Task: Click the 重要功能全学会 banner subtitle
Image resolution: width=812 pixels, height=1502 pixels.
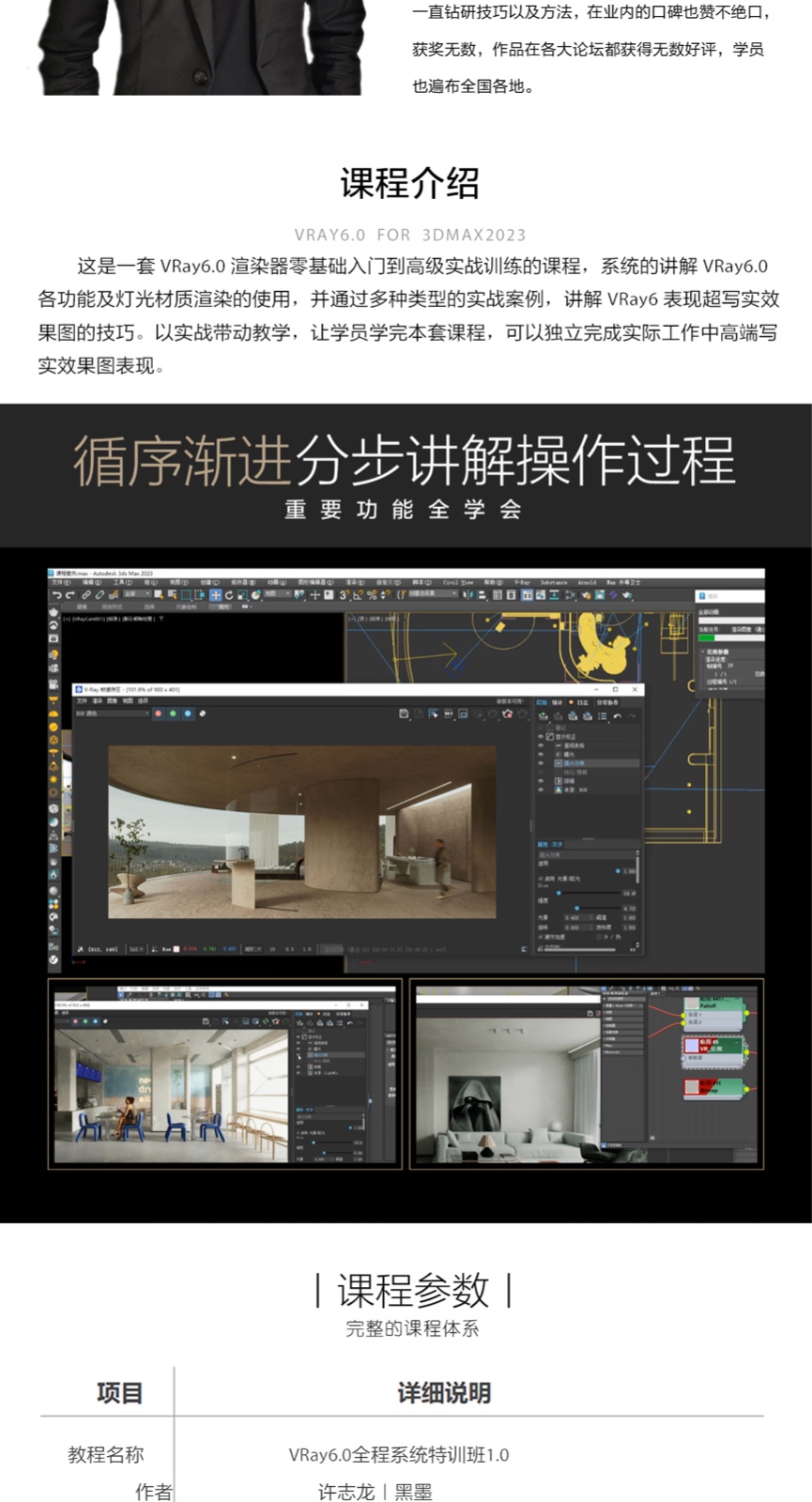Action: tap(404, 510)
